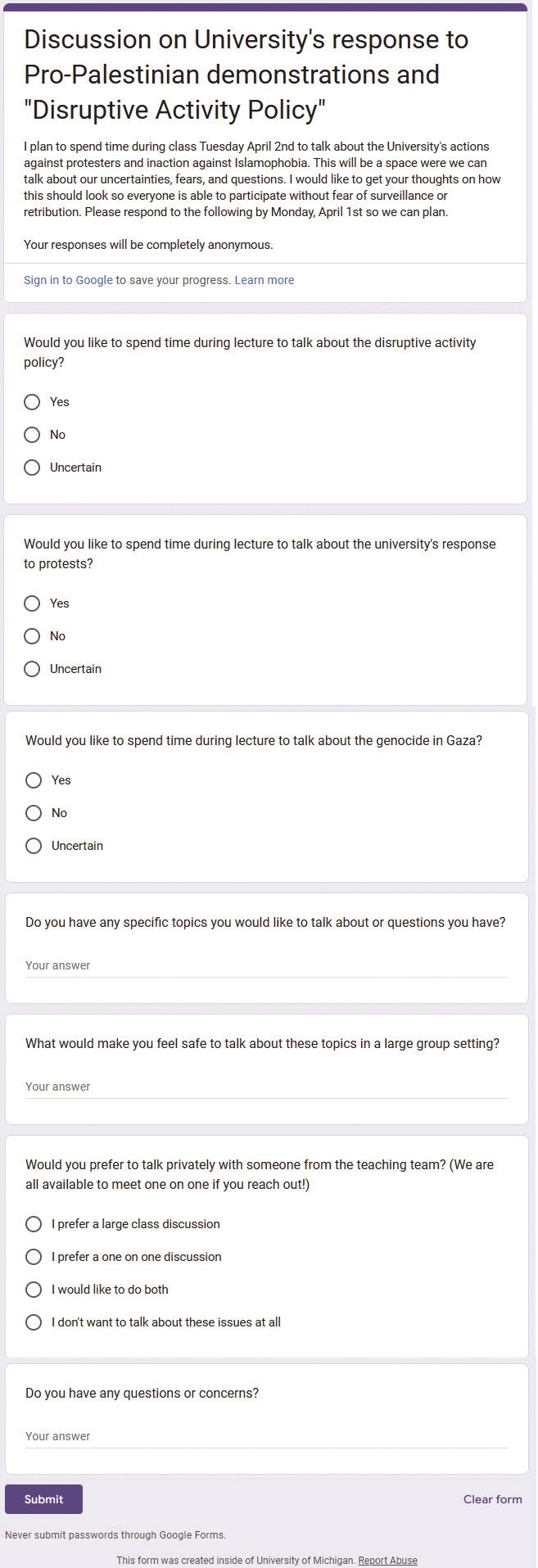The image size is (538, 1568).
Task: Select "Yes" for the disruptive activity policy question
Action: tap(32, 402)
